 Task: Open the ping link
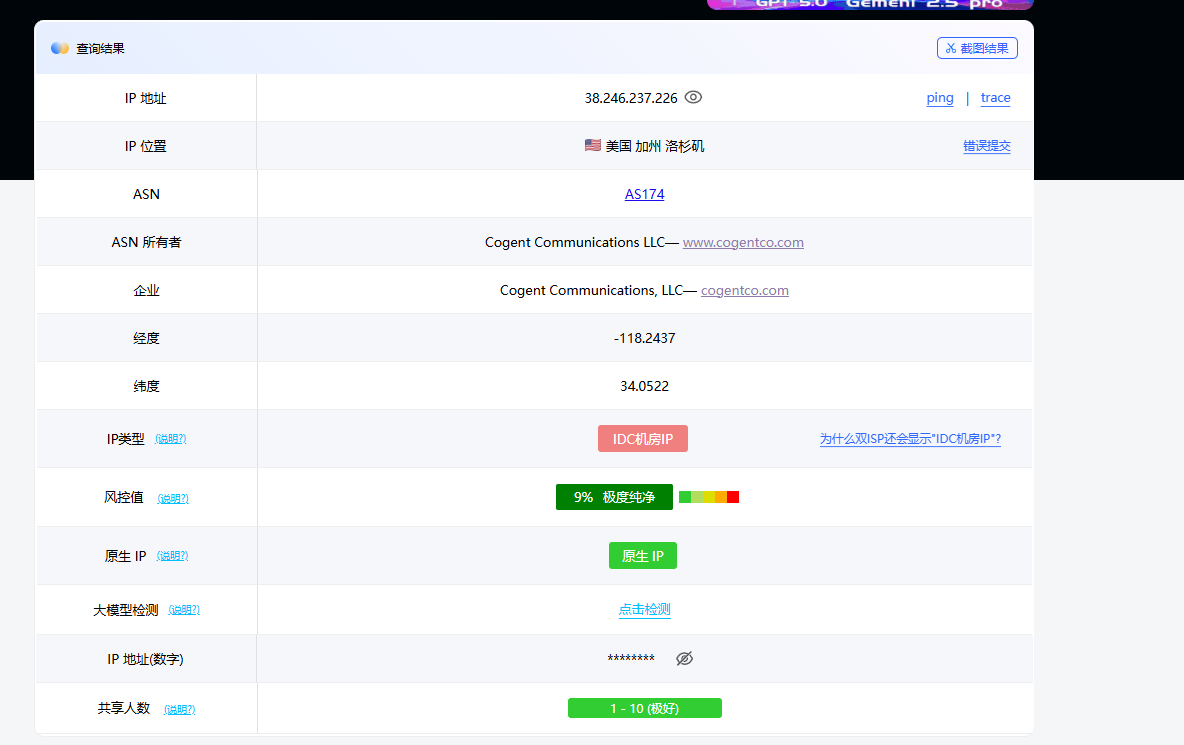point(940,98)
